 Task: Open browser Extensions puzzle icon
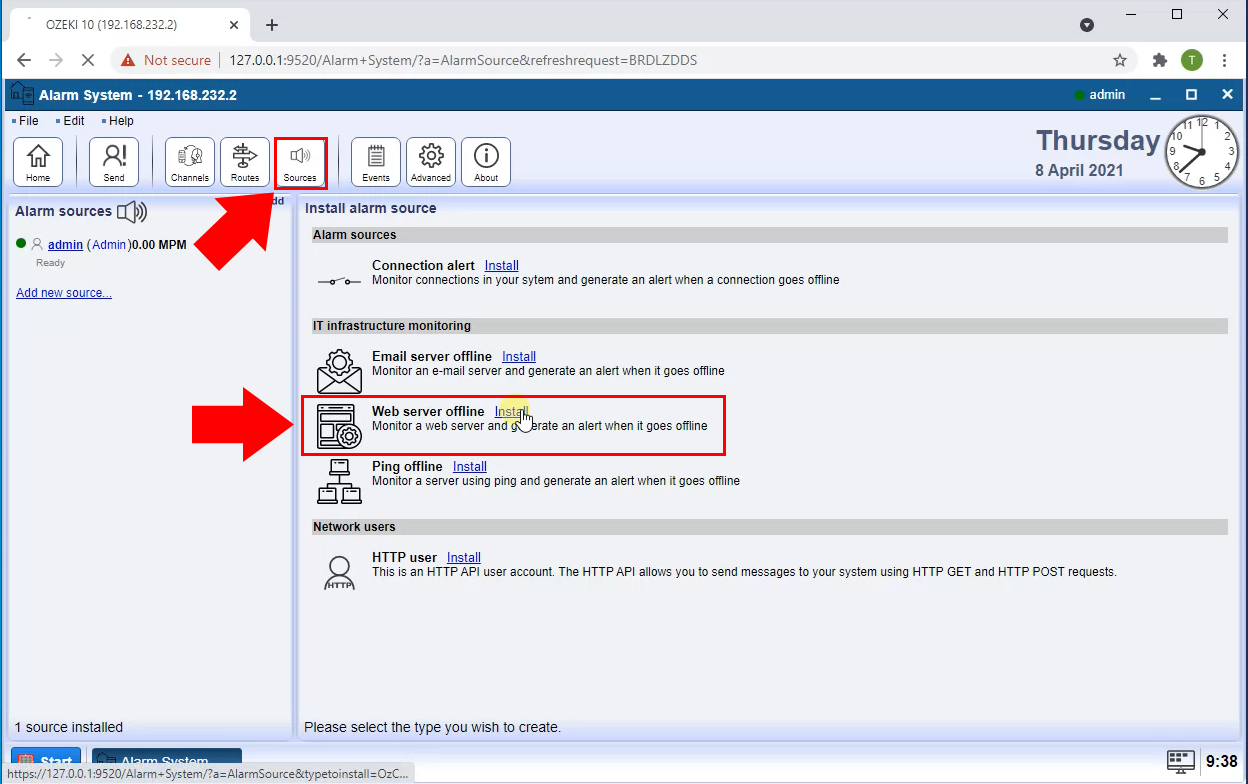pyautogui.click(x=1160, y=60)
